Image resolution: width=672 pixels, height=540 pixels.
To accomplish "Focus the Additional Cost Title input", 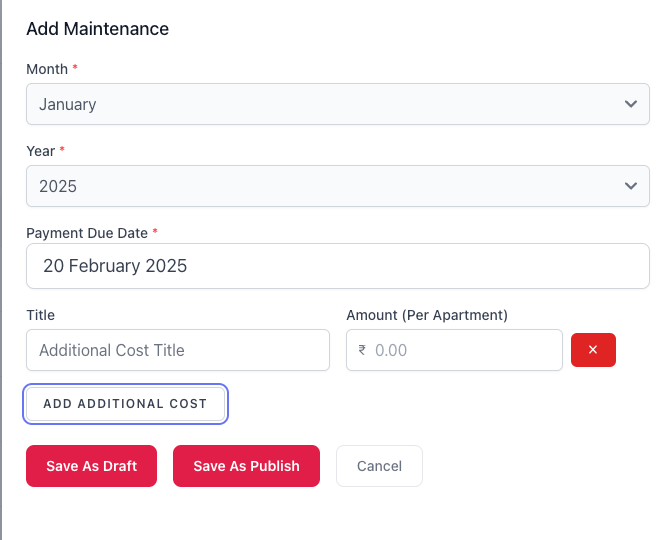I will [x=178, y=350].
